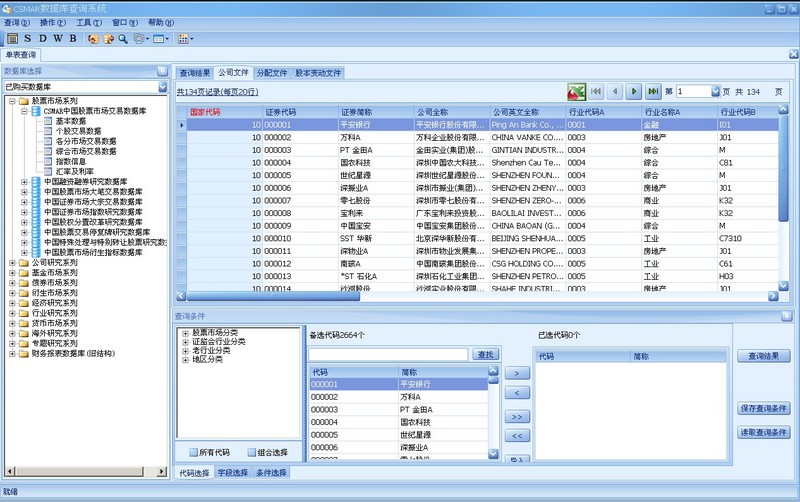Expand the 老行业分类 condition node
This screenshot has height=502, width=800.
[x=186, y=351]
